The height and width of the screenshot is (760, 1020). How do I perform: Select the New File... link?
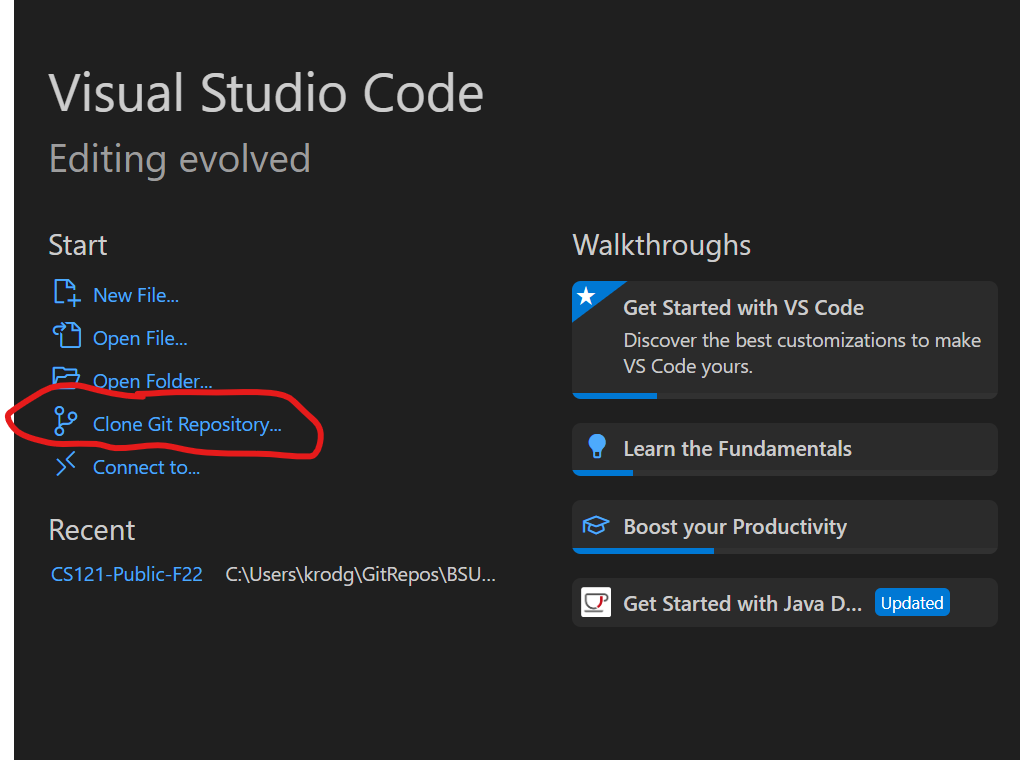coord(136,295)
